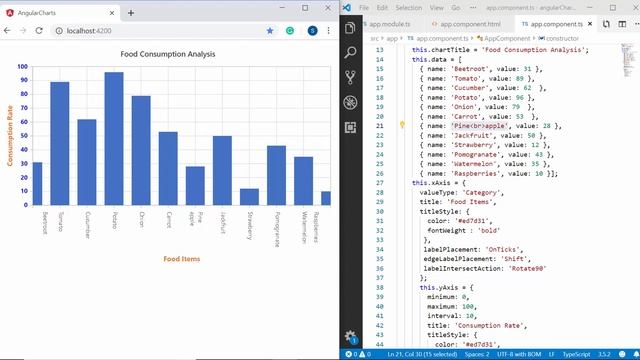The image size is (640, 360).
Task: Reload the localhost page
Action: pos(39,31)
